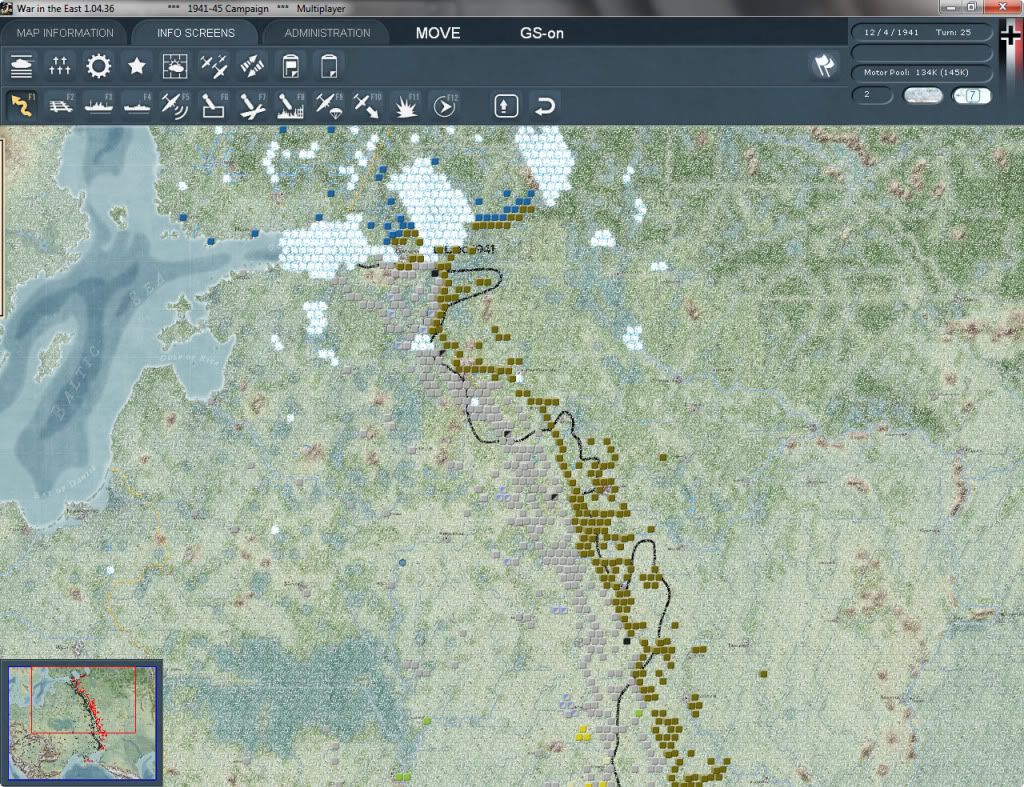The height and width of the screenshot is (787, 1024).
Task: Switch to the Info Screens tab
Action: click(x=195, y=33)
